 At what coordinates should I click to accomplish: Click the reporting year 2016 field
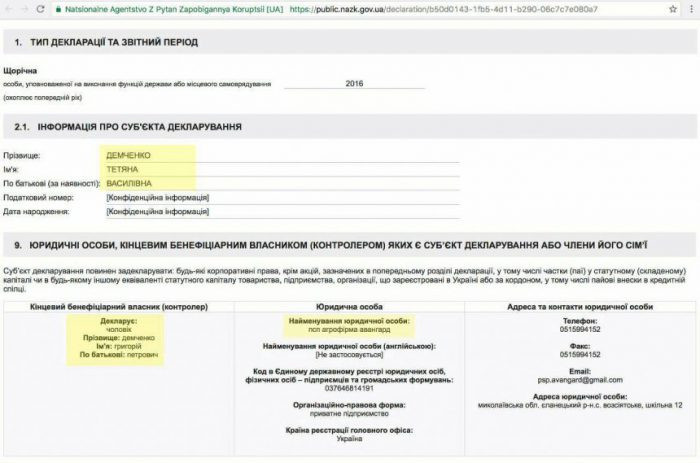pos(354,83)
